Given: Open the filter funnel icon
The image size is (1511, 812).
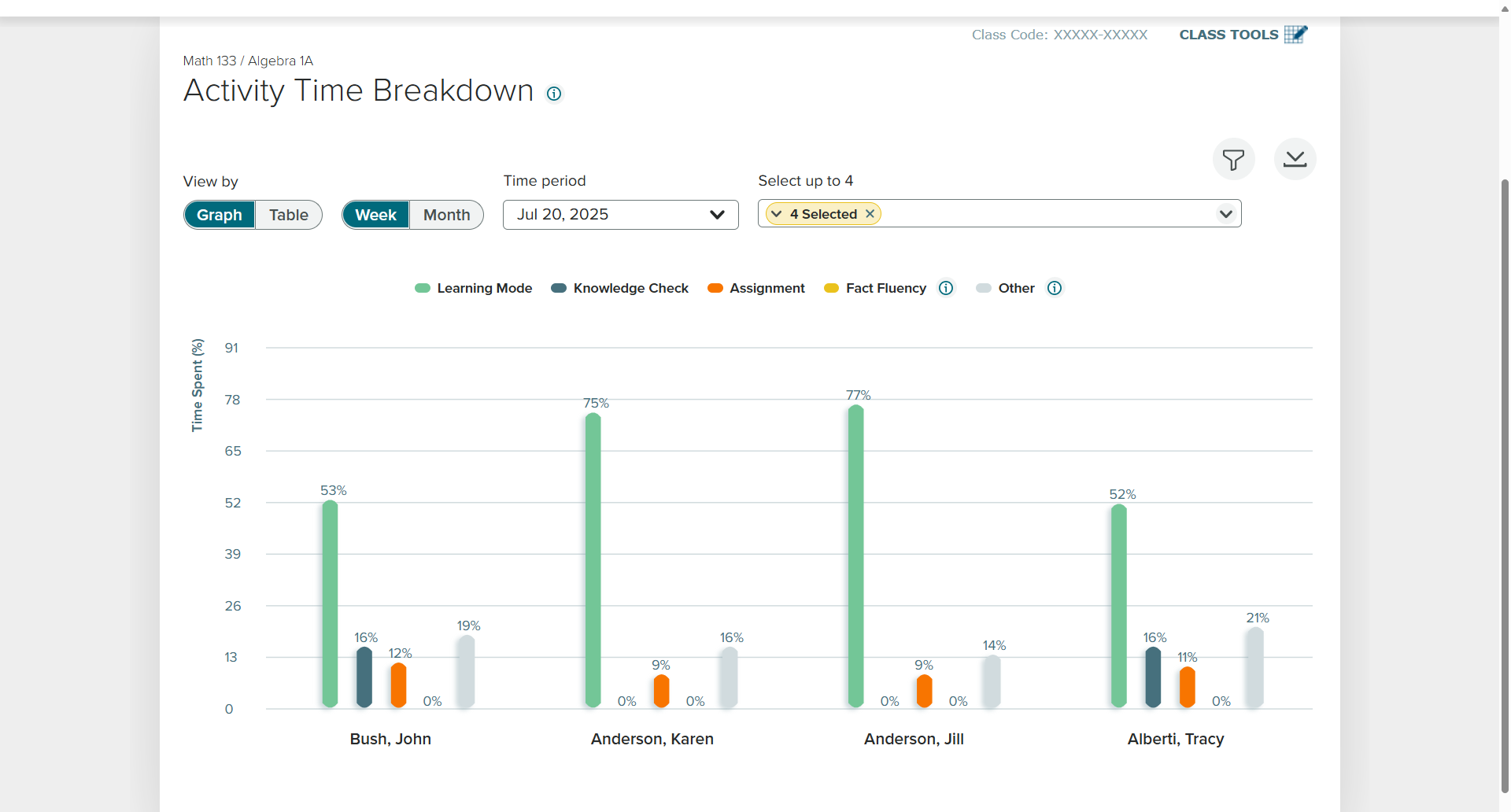Looking at the screenshot, I should pyautogui.click(x=1233, y=160).
